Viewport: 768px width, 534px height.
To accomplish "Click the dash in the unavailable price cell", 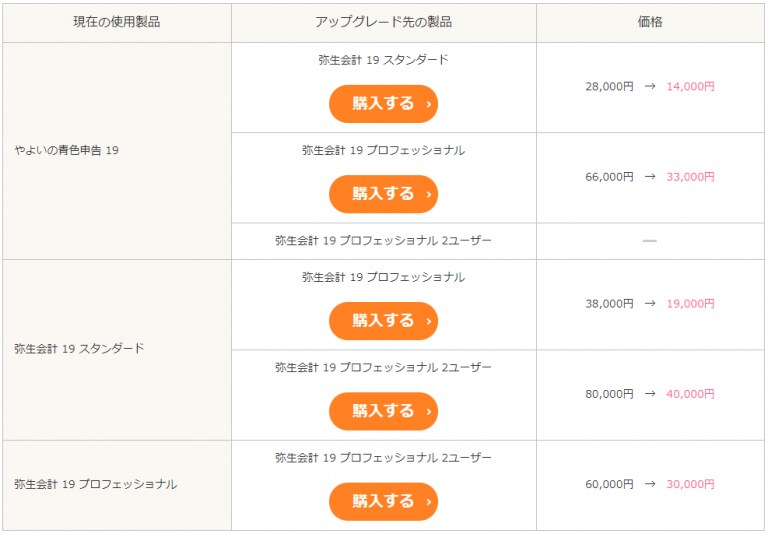I will [x=649, y=241].
